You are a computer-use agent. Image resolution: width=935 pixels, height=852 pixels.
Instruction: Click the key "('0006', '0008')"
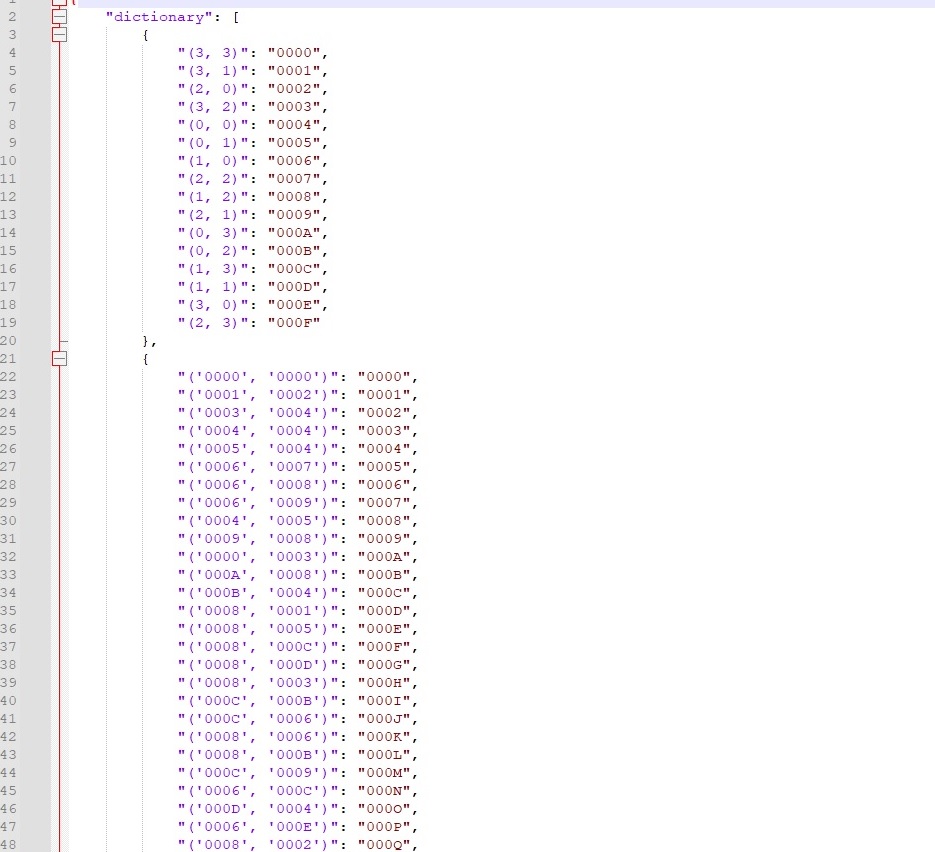(x=258, y=485)
